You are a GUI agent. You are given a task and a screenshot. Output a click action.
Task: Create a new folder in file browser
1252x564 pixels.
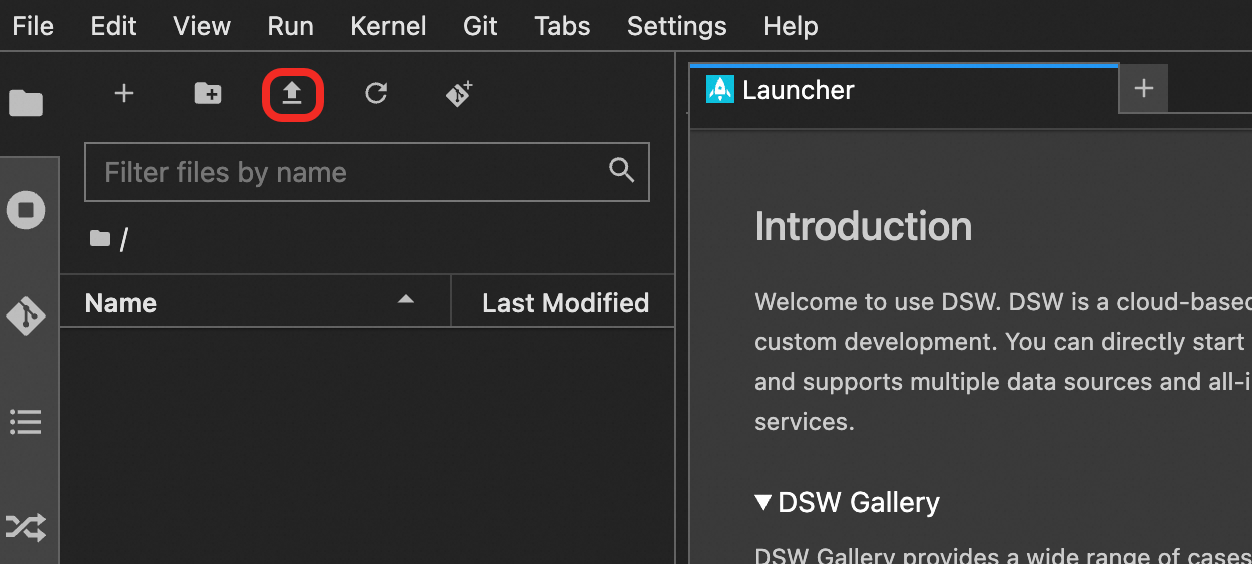coord(208,94)
